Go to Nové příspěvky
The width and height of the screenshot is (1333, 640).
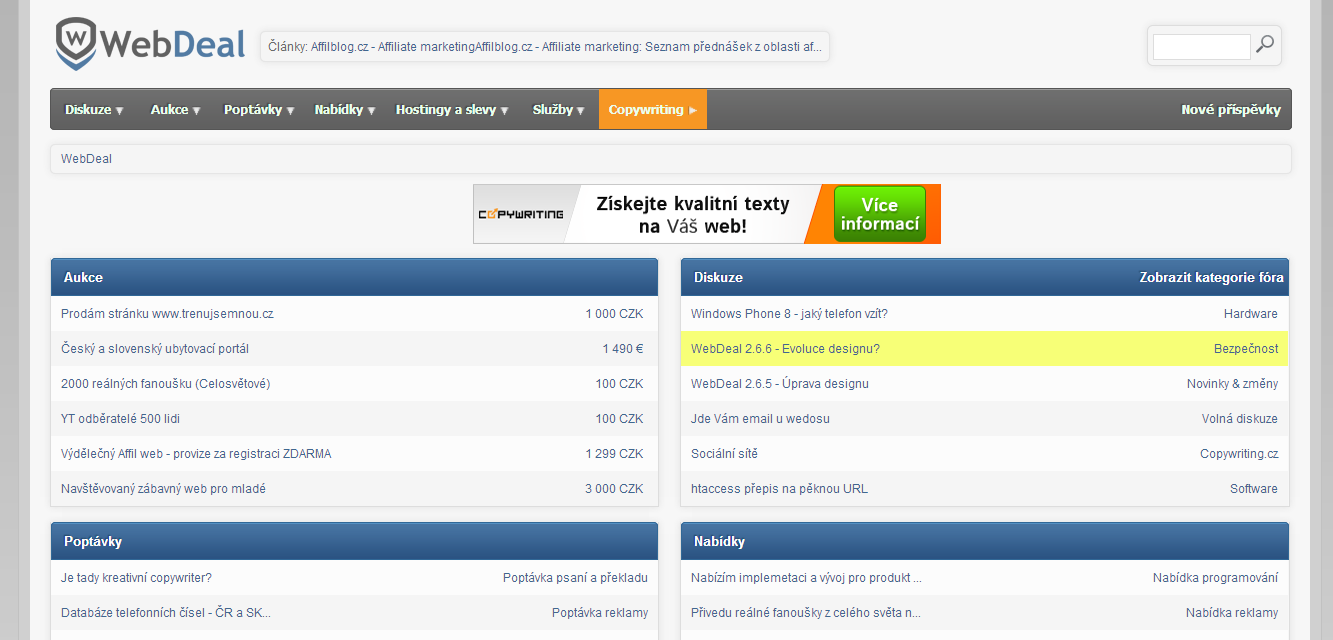[1231, 110]
